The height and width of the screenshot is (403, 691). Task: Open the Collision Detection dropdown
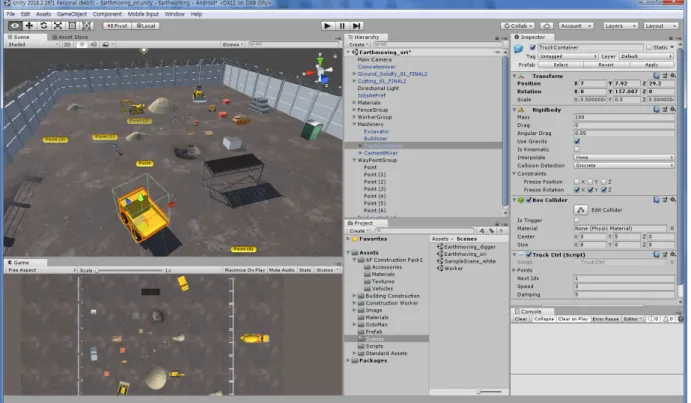pos(624,165)
